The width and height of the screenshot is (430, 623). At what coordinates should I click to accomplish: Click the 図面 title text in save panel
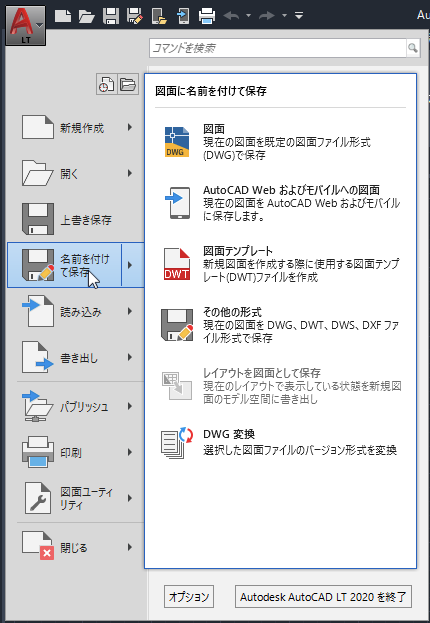click(x=214, y=129)
